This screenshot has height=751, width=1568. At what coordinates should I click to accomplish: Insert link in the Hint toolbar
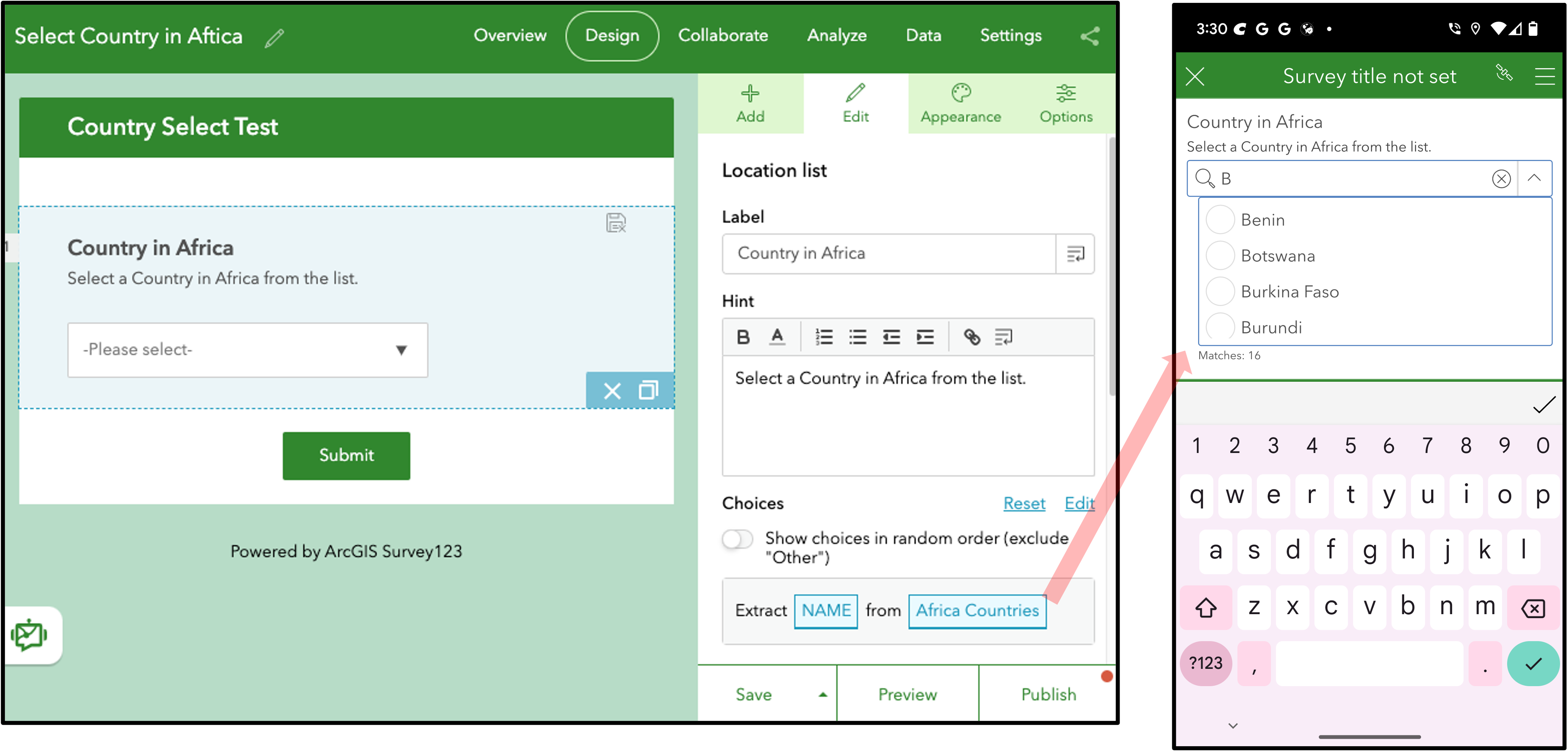(971, 337)
